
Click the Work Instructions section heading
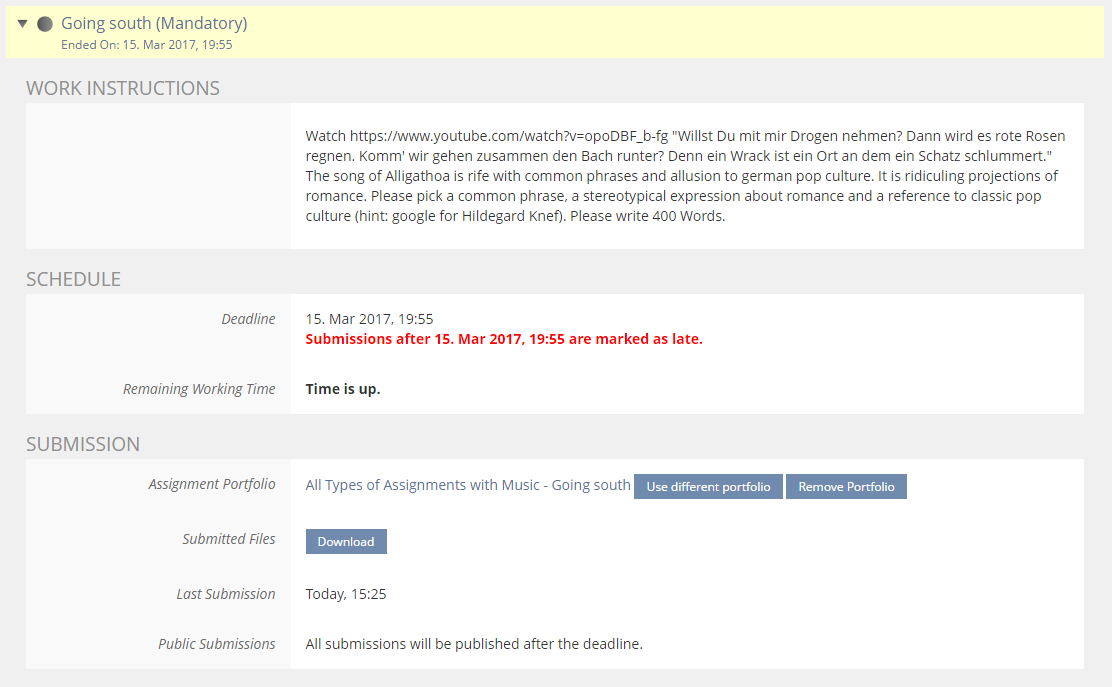coord(123,88)
